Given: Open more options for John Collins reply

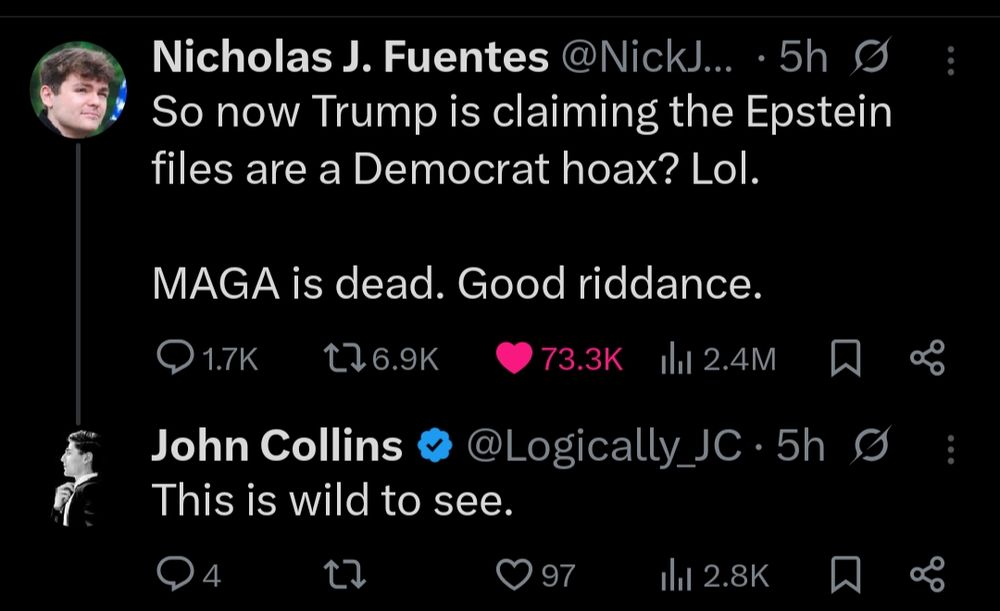Looking at the screenshot, I should coord(950,449).
